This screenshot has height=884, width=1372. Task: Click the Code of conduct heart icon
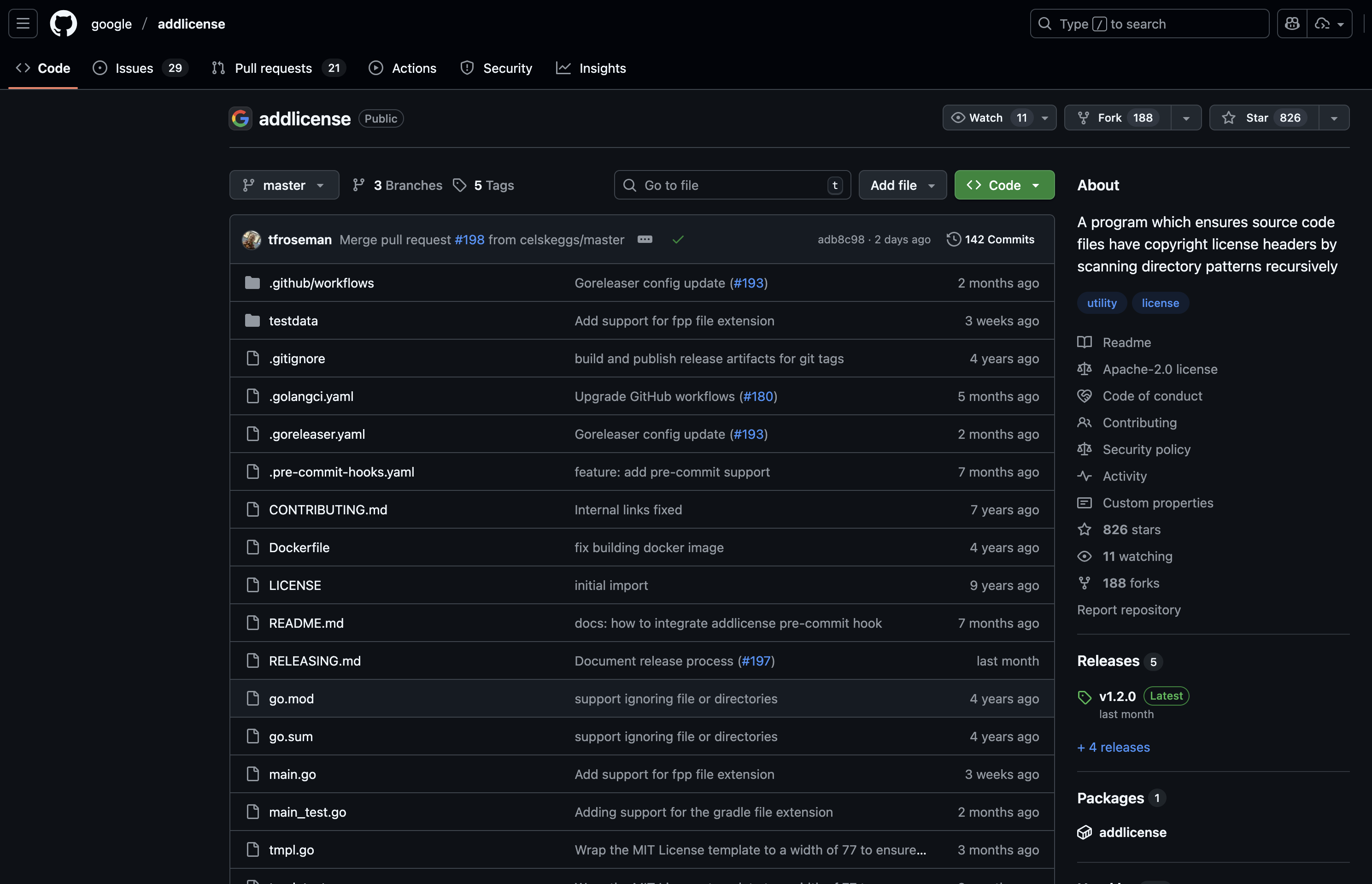1085,395
